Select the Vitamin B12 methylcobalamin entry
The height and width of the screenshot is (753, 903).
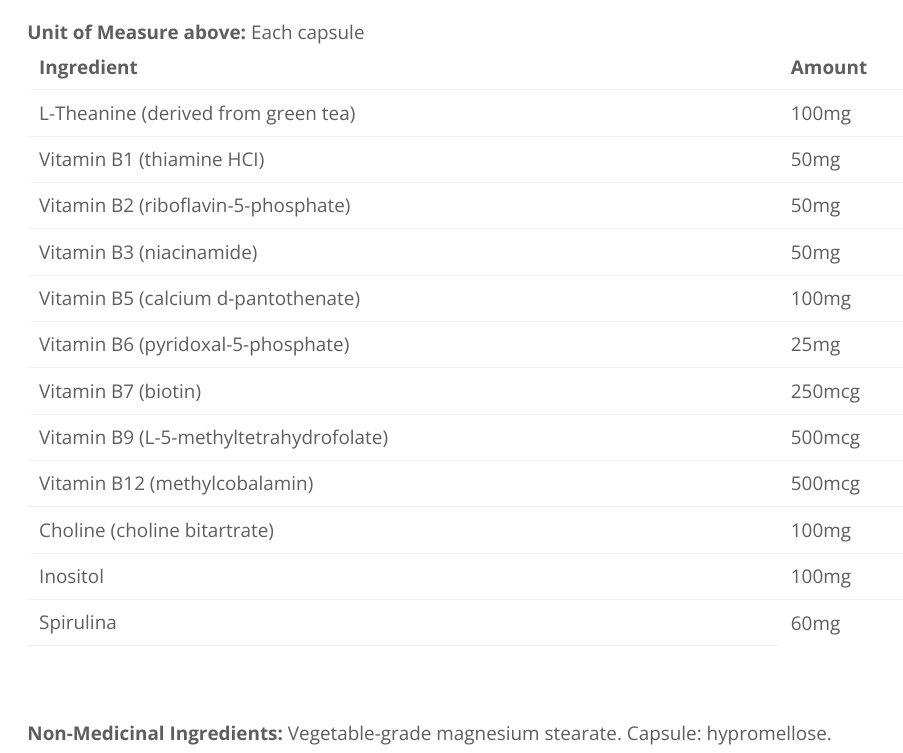[176, 483]
